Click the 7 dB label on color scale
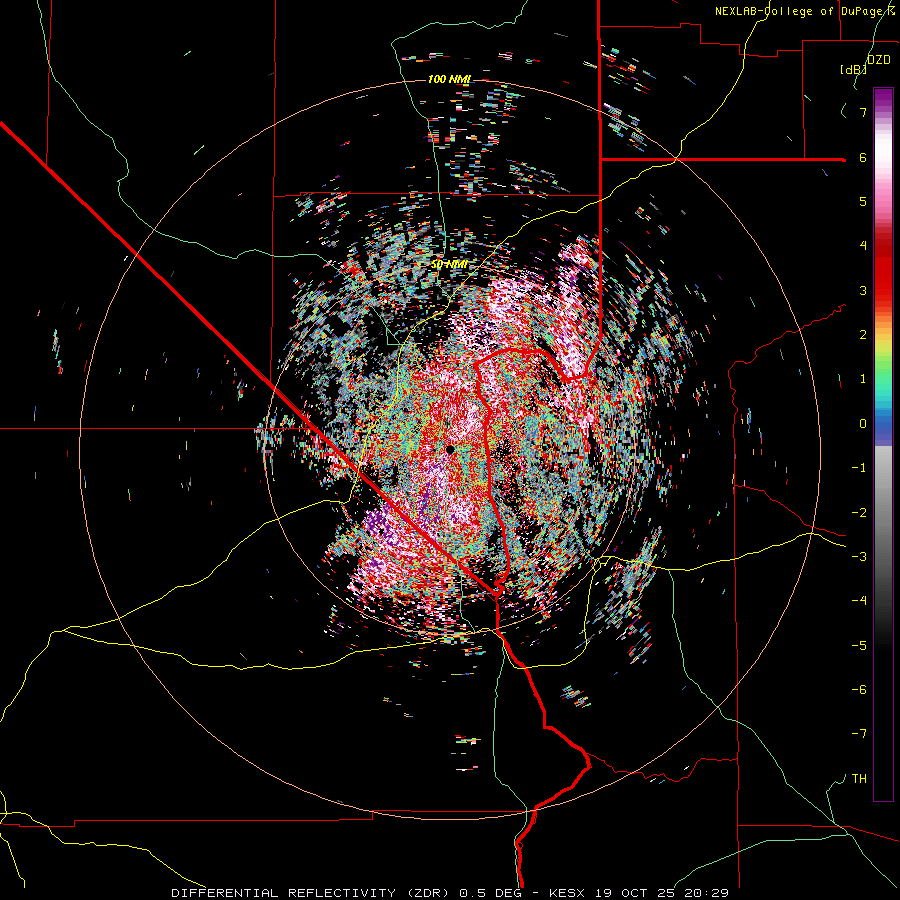 tap(863, 112)
